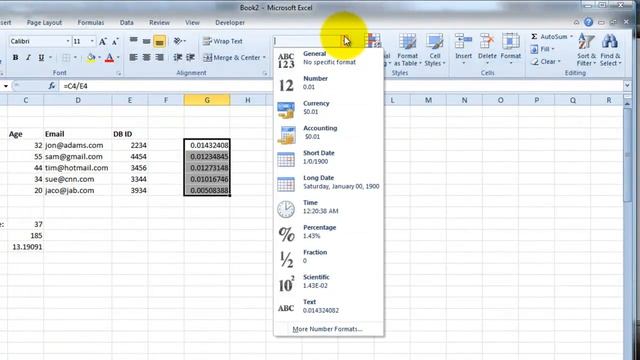The width and height of the screenshot is (640, 360).
Task: Toggle Underline formatting
Action: pos(41,58)
